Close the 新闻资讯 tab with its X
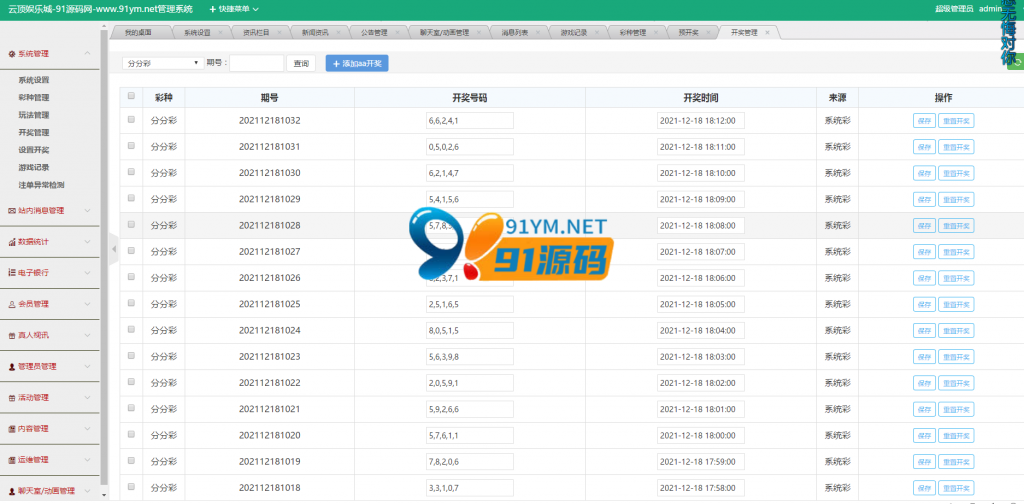 338,32
